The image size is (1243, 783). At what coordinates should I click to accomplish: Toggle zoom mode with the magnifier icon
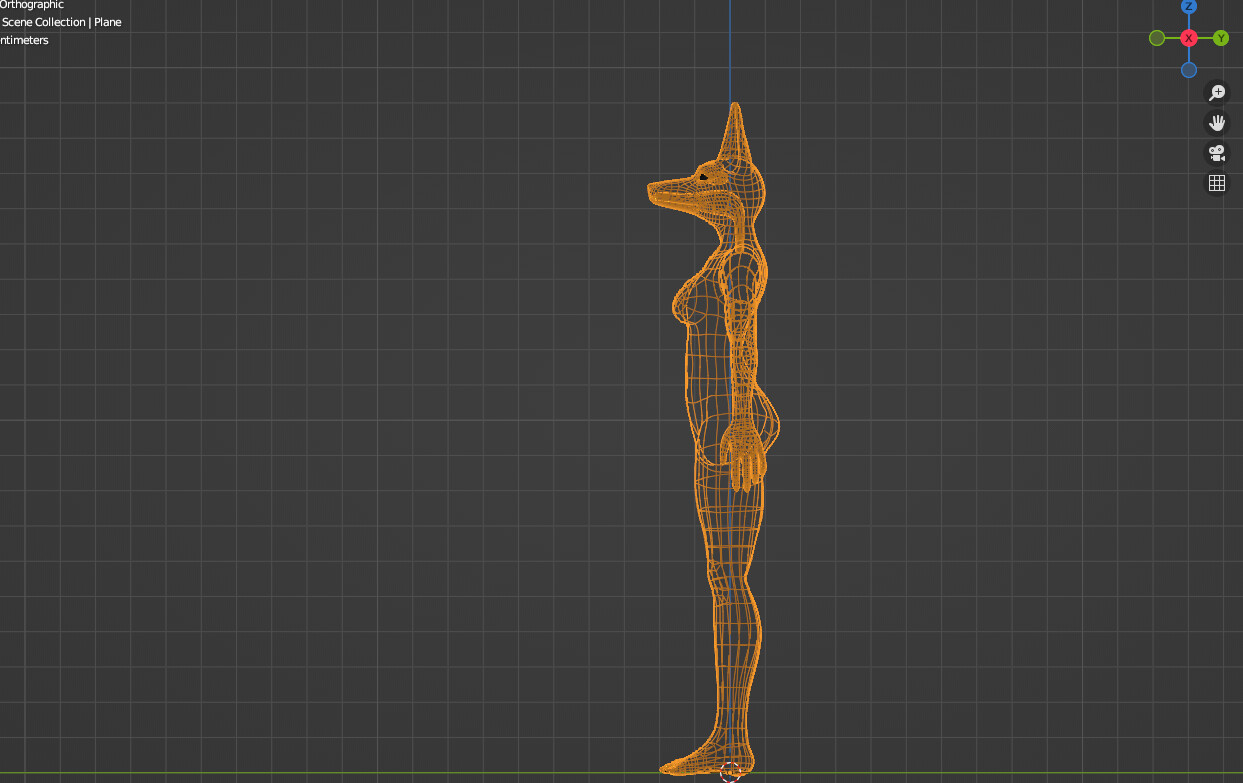click(x=1216, y=92)
